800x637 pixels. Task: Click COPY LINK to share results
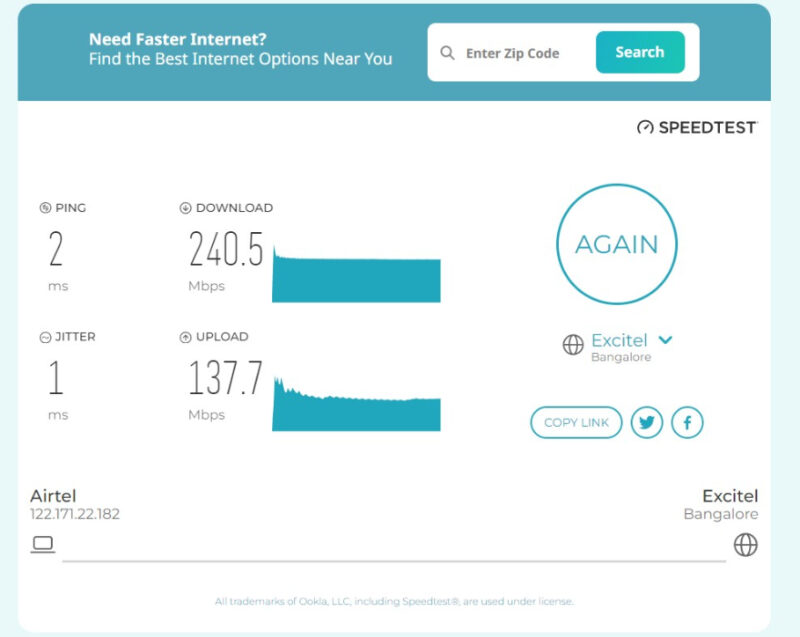[x=576, y=423]
